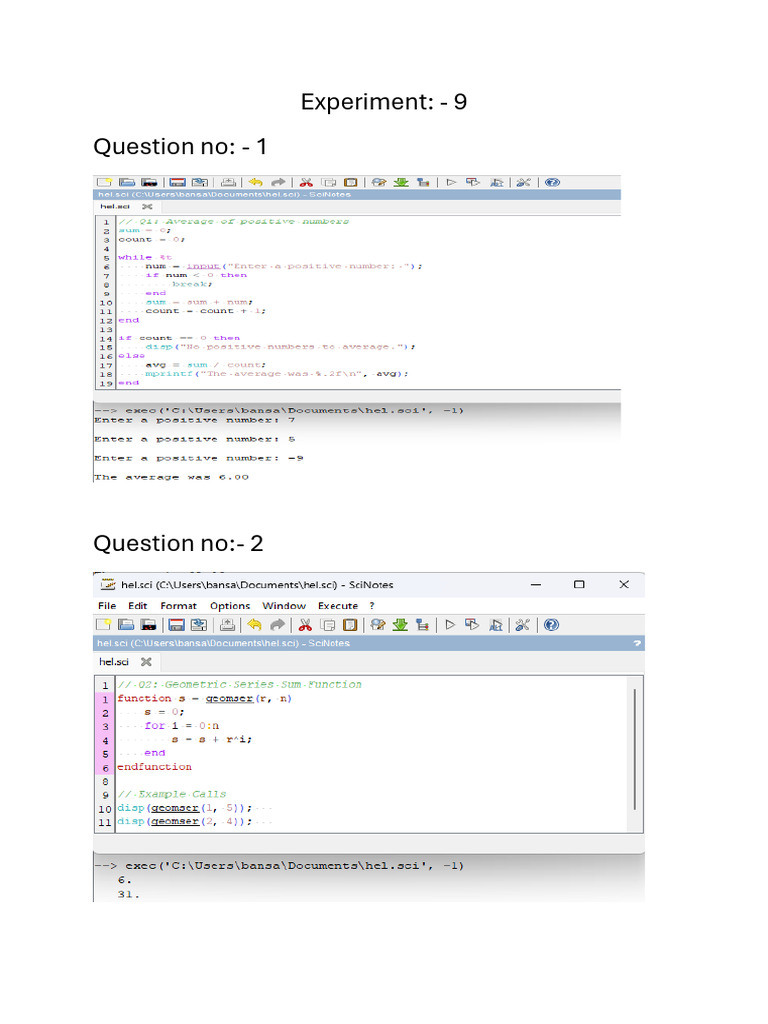Maximize the Question 2 SciNotes window

tap(579, 584)
